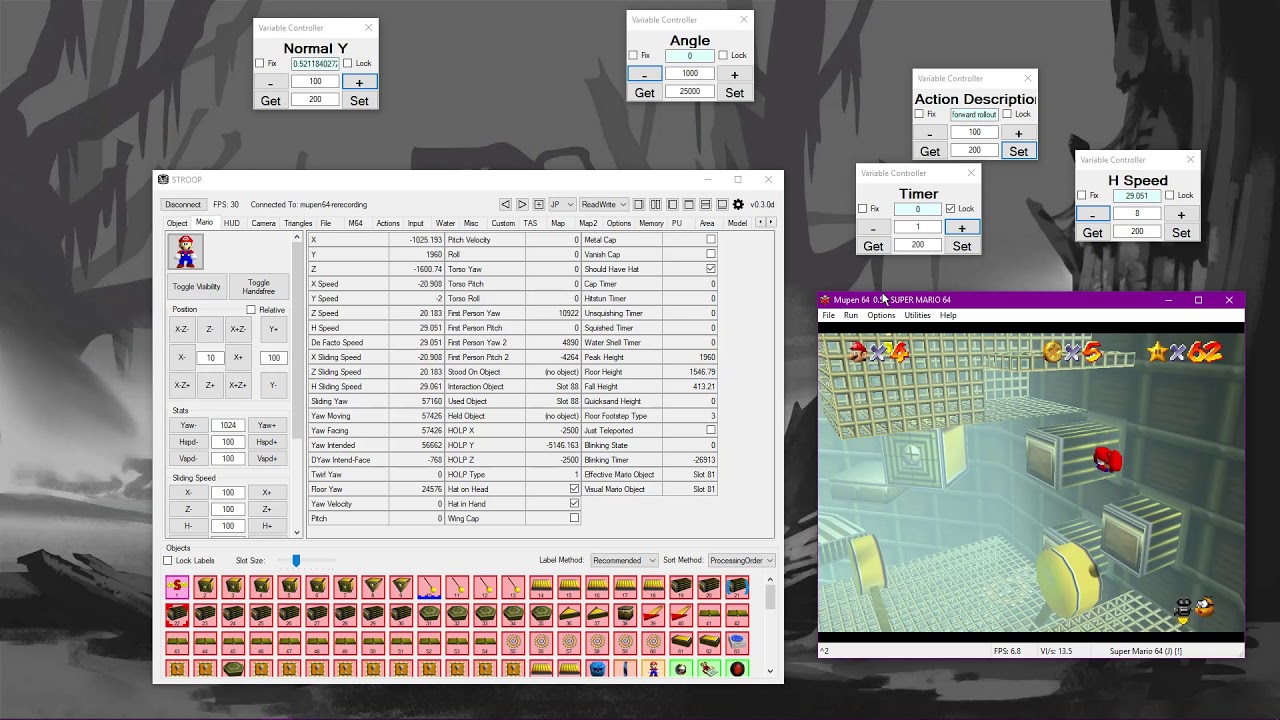This screenshot has width=1280, height=720.
Task: Open the STROOP settings gear icon
Action: click(738, 204)
